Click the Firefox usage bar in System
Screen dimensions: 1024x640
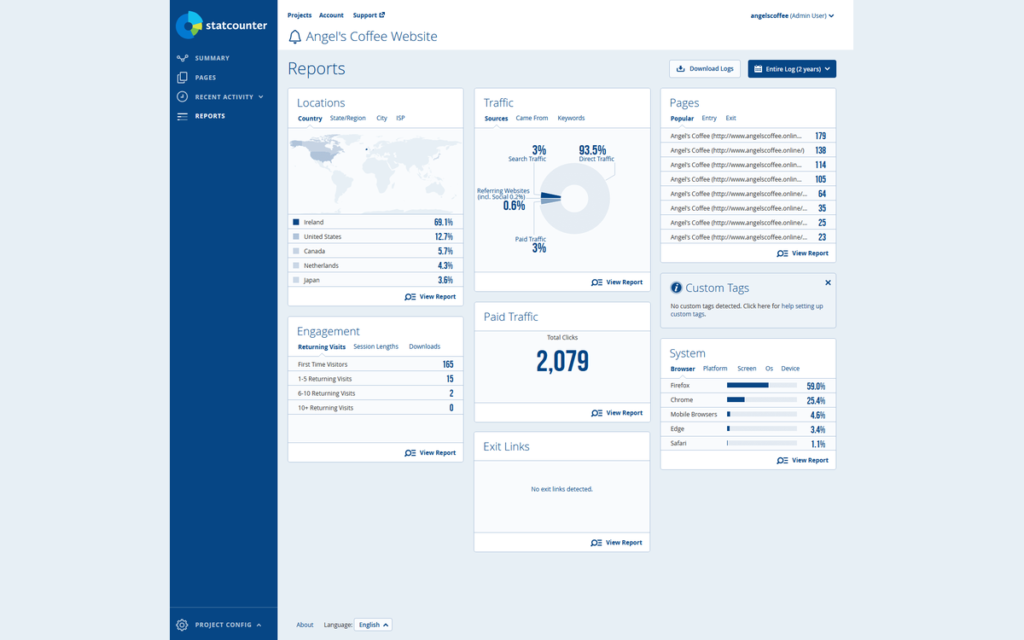click(x=761, y=385)
